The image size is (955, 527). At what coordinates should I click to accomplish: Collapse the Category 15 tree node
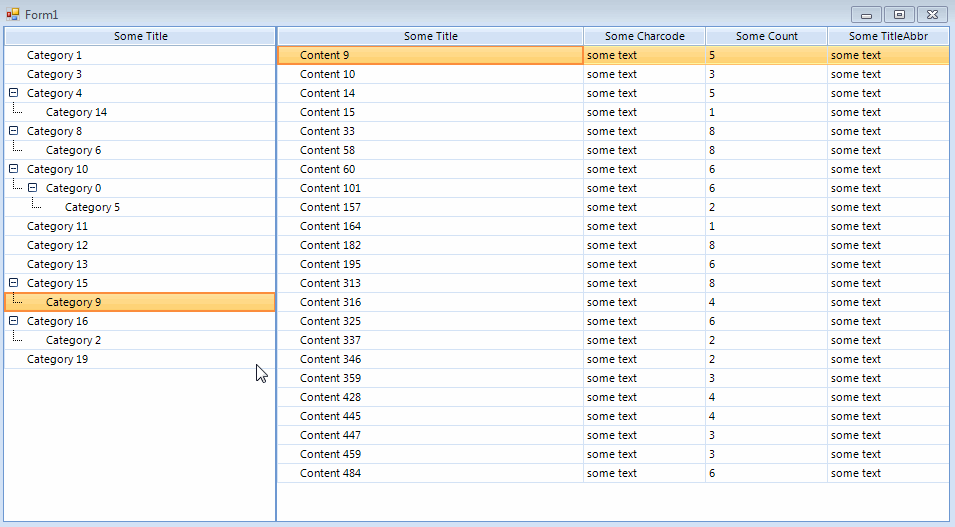(x=13, y=283)
